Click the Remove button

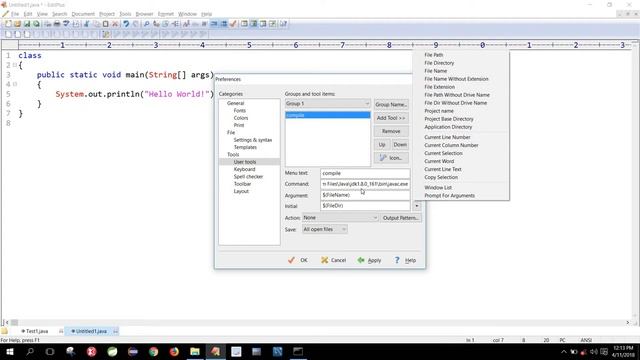(x=391, y=131)
